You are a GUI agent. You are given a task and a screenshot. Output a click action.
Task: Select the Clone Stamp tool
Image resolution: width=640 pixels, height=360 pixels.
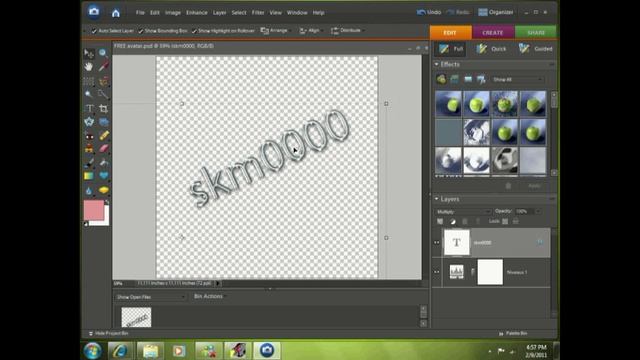[x=89, y=149]
